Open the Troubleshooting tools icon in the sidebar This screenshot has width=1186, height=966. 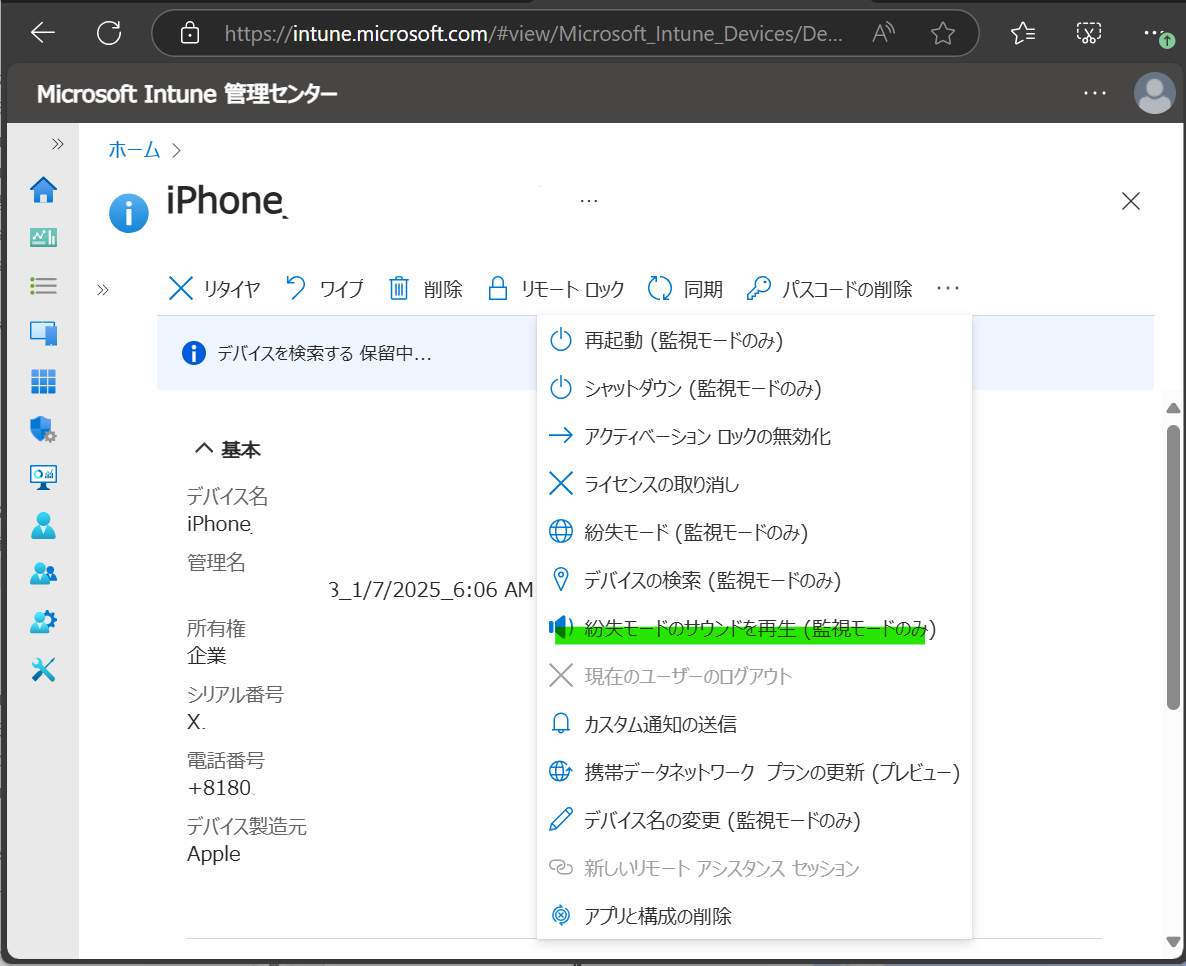point(43,669)
